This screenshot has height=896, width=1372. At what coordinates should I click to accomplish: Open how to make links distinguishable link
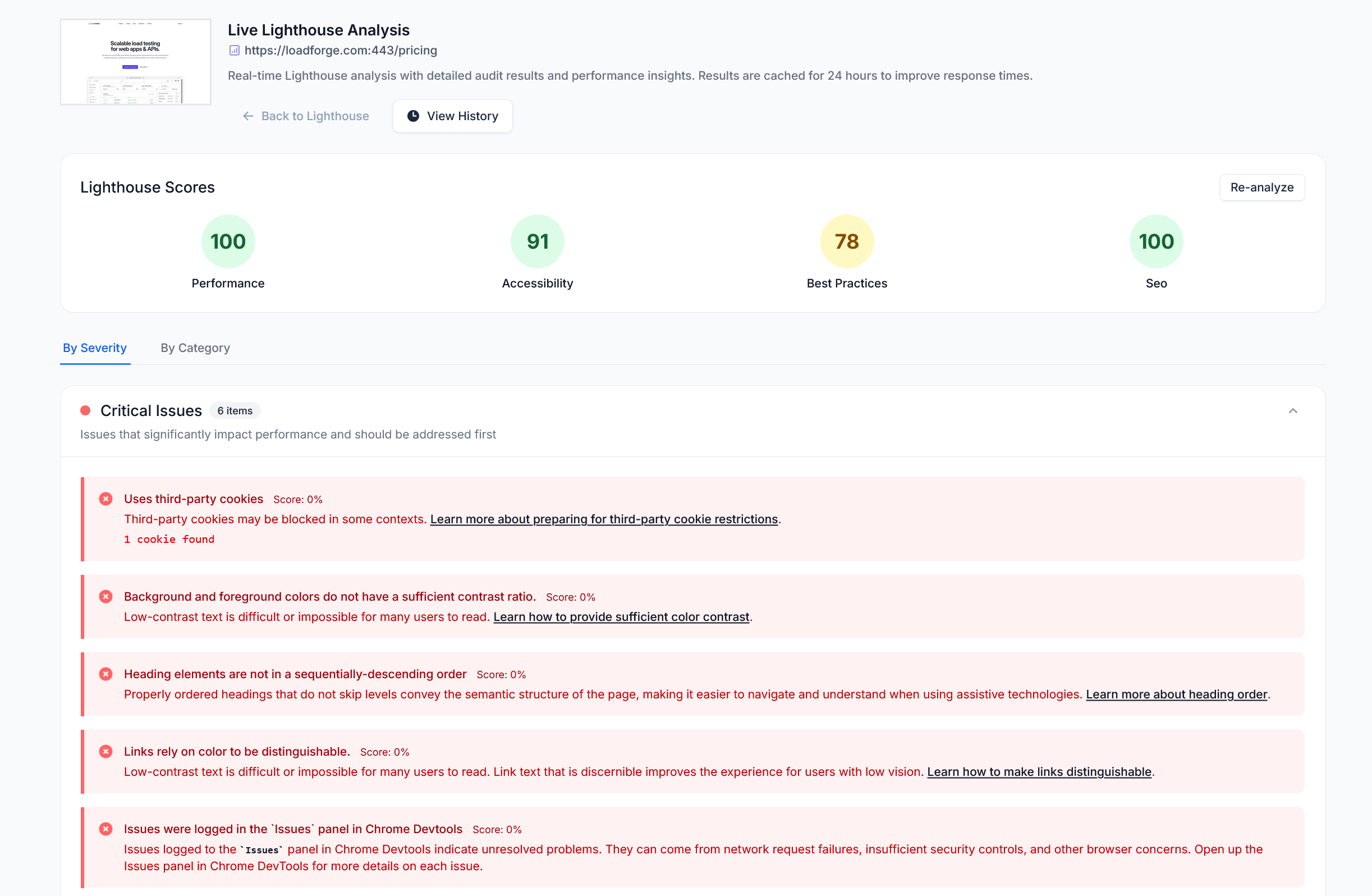tap(1039, 771)
